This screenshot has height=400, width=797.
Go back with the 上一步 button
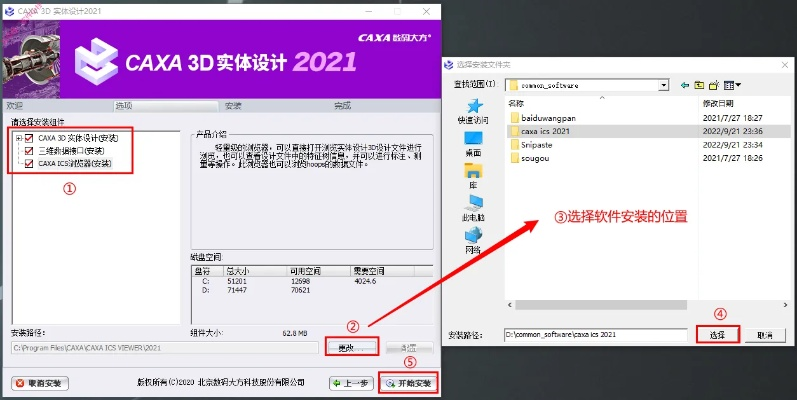point(351,383)
